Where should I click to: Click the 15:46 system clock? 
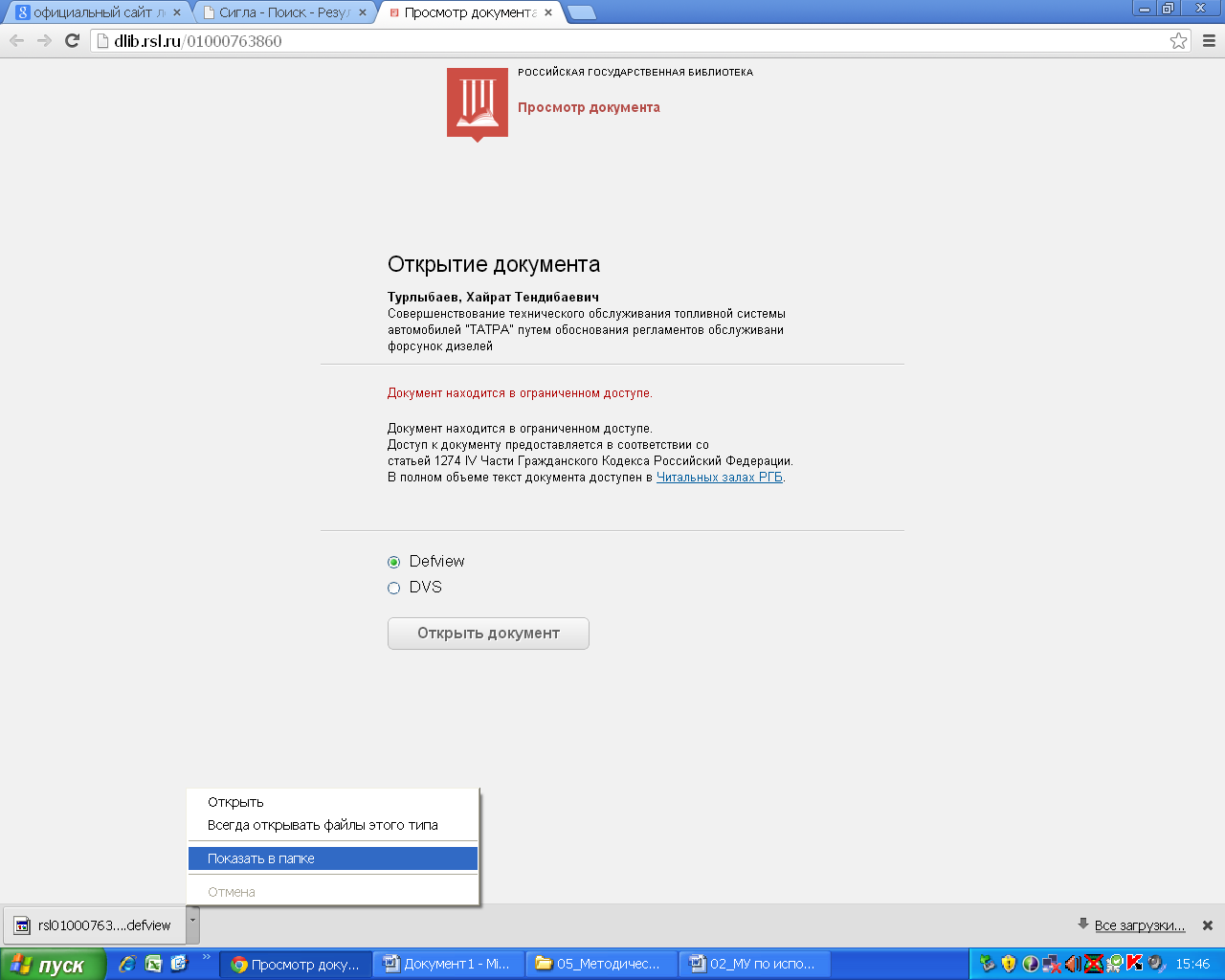pos(1192,964)
